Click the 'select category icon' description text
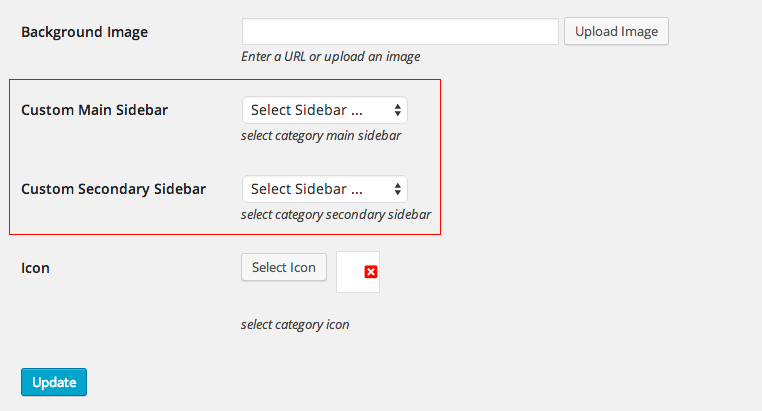Viewport: 762px width, 411px height. pyautogui.click(x=295, y=324)
